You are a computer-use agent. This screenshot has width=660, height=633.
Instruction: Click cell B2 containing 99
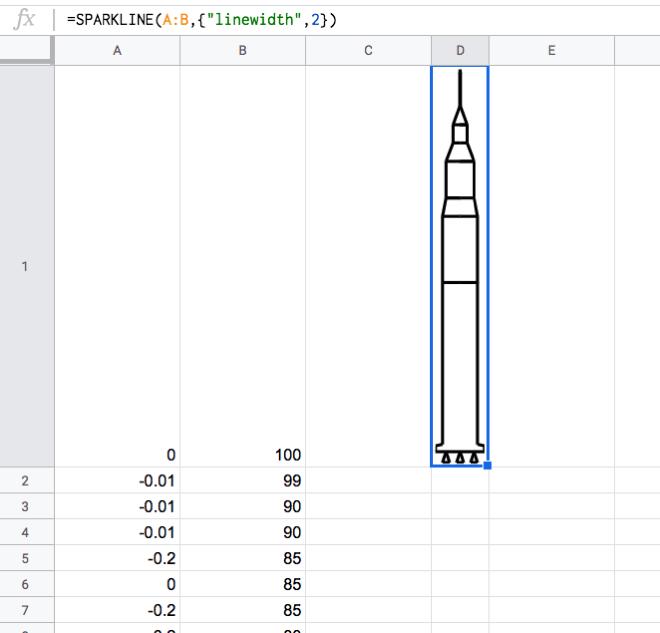[x=242, y=480]
